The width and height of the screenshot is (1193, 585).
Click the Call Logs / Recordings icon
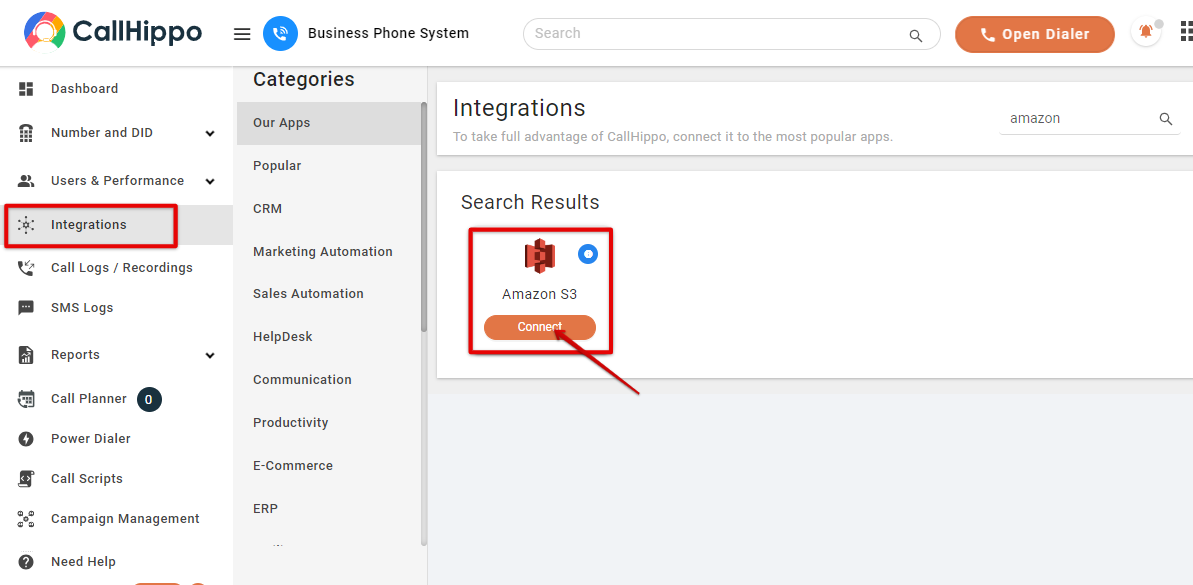click(26, 268)
